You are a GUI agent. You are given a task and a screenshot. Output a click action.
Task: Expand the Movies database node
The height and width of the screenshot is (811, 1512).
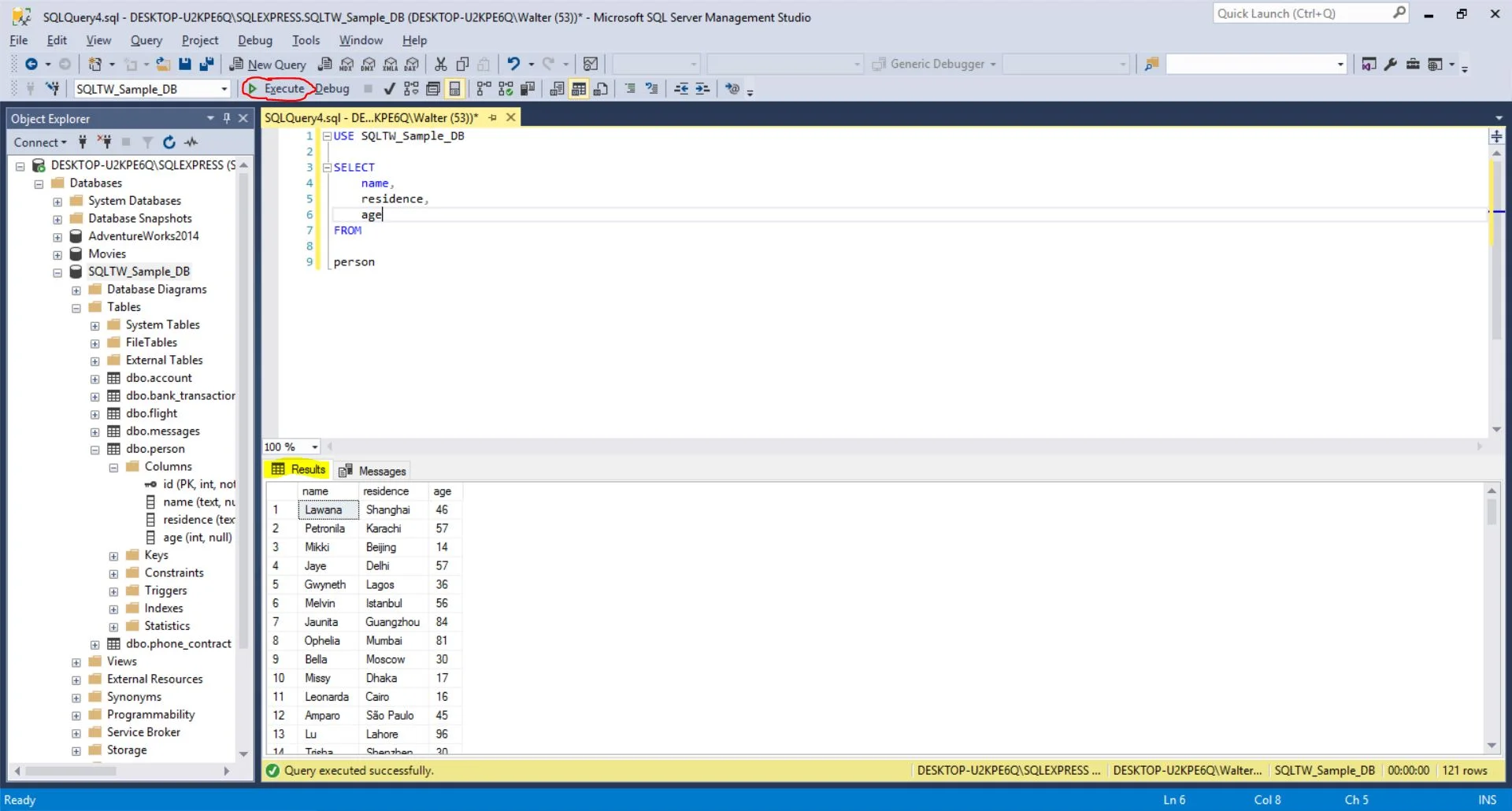tap(57, 255)
